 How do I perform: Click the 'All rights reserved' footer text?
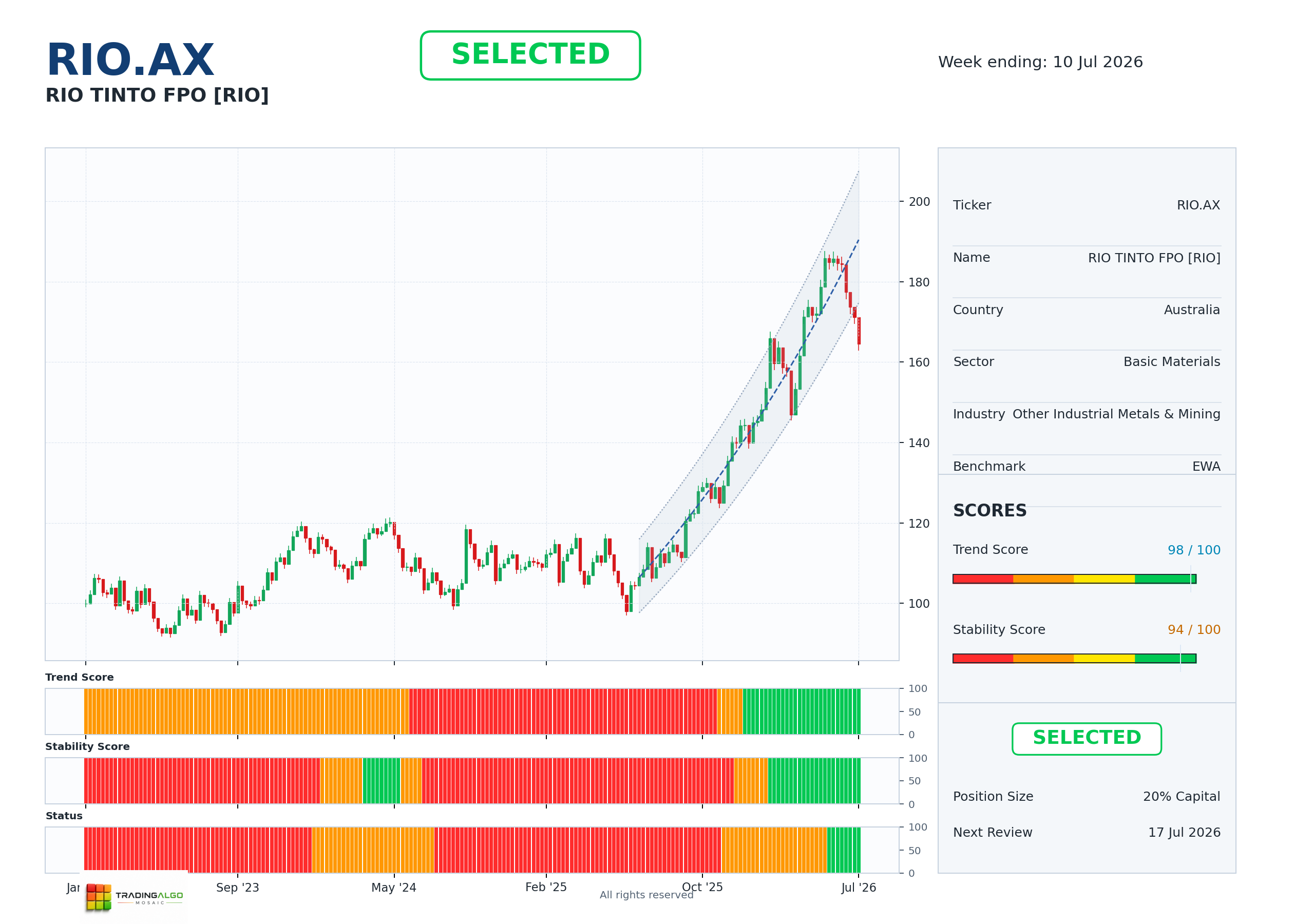[x=646, y=895]
